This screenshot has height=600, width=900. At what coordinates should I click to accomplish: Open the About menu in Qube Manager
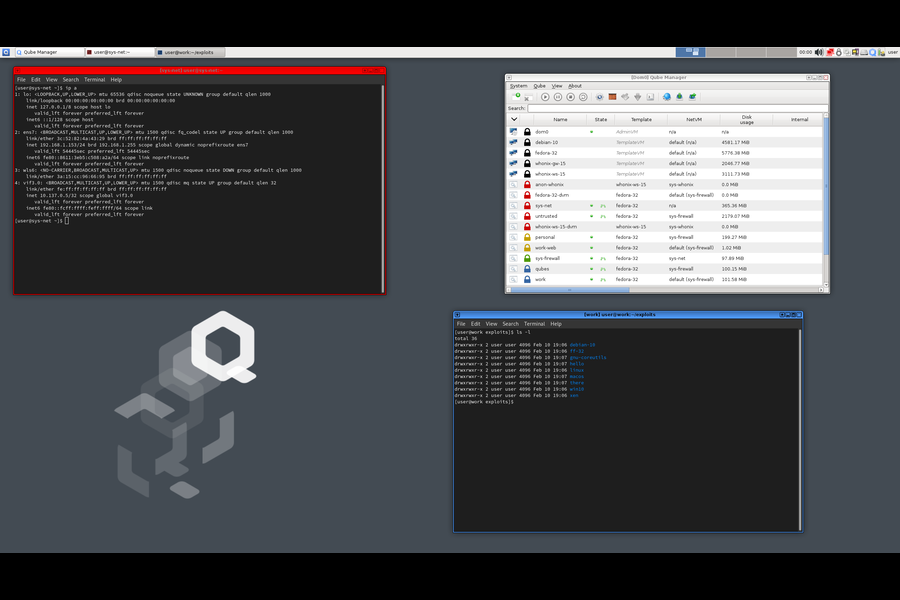[575, 86]
